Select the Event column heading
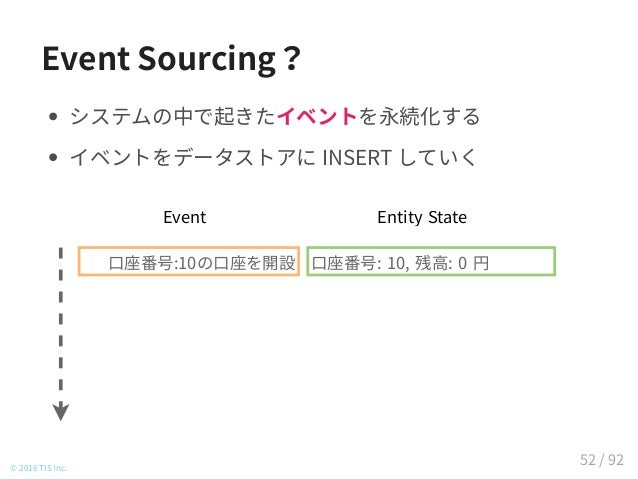This screenshot has height=479, width=638. [184, 217]
